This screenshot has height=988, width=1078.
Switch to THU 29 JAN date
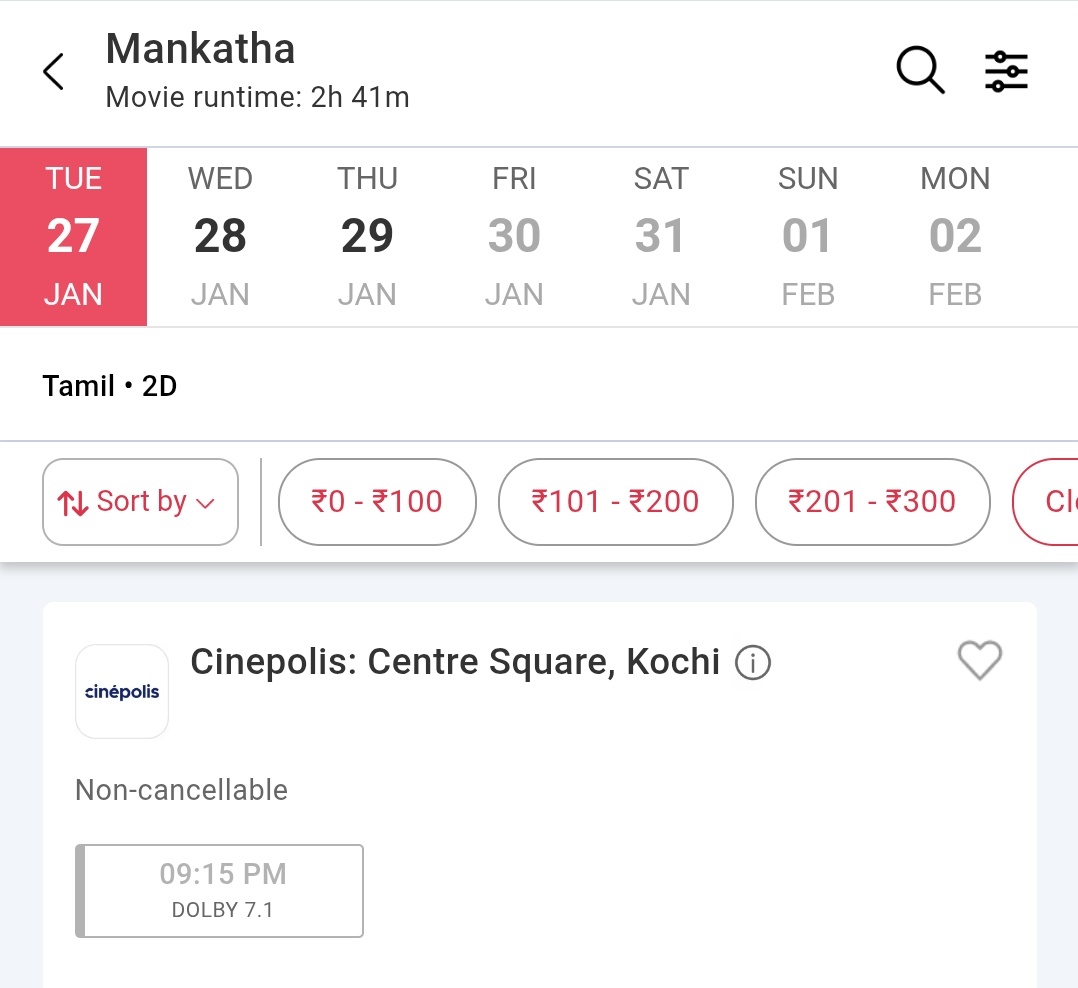click(367, 237)
